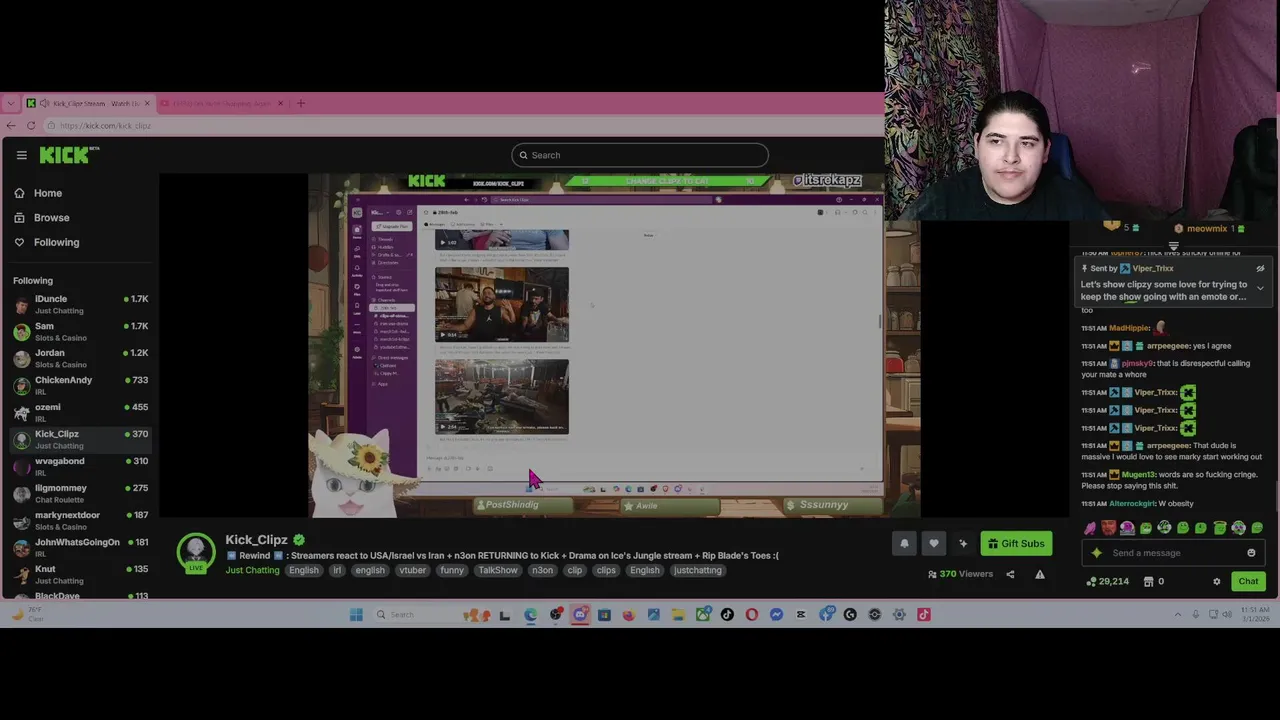1280x720 pixels.
Task: Open the Kick hamburger menu
Action: pyautogui.click(x=21, y=155)
